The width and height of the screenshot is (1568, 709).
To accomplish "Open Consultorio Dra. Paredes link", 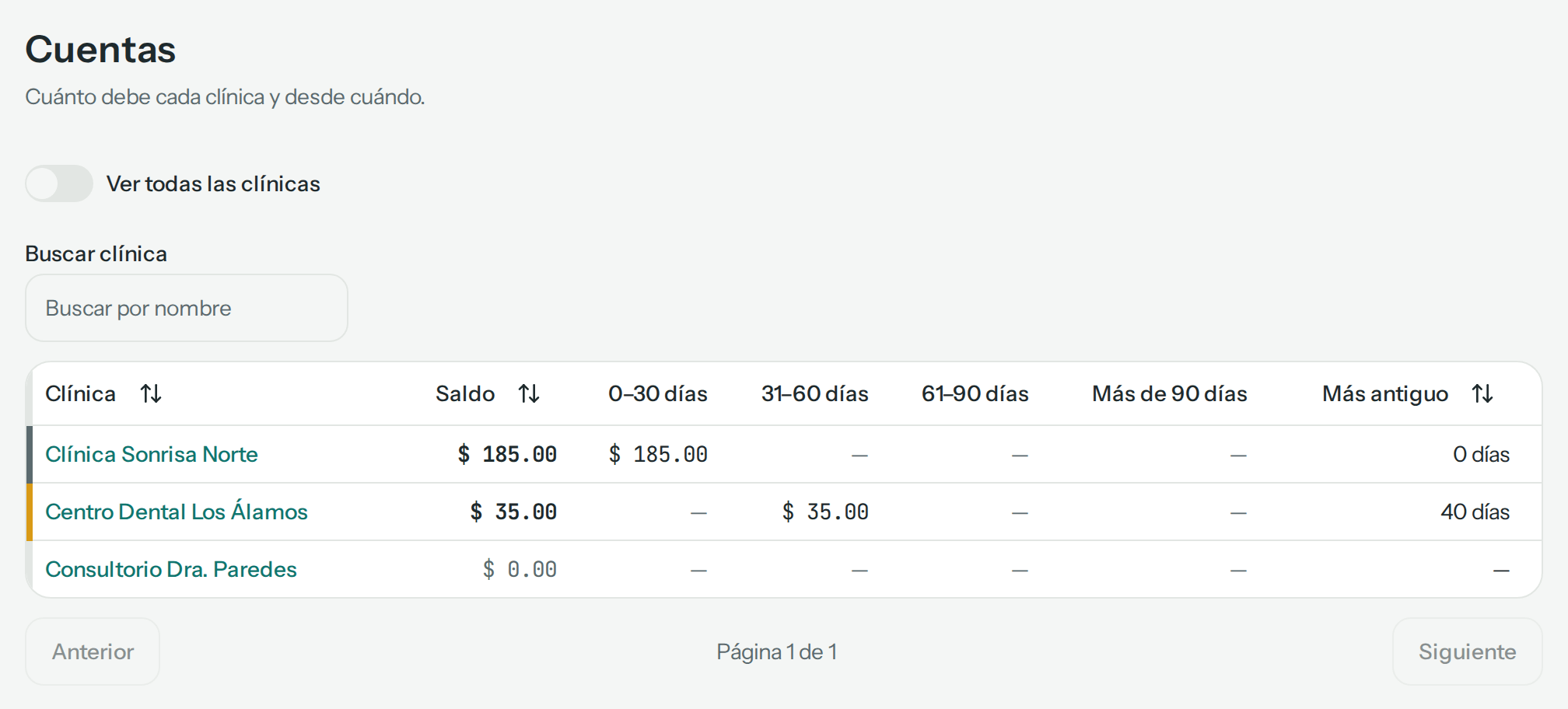I will pyautogui.click(x=171, y=569).
